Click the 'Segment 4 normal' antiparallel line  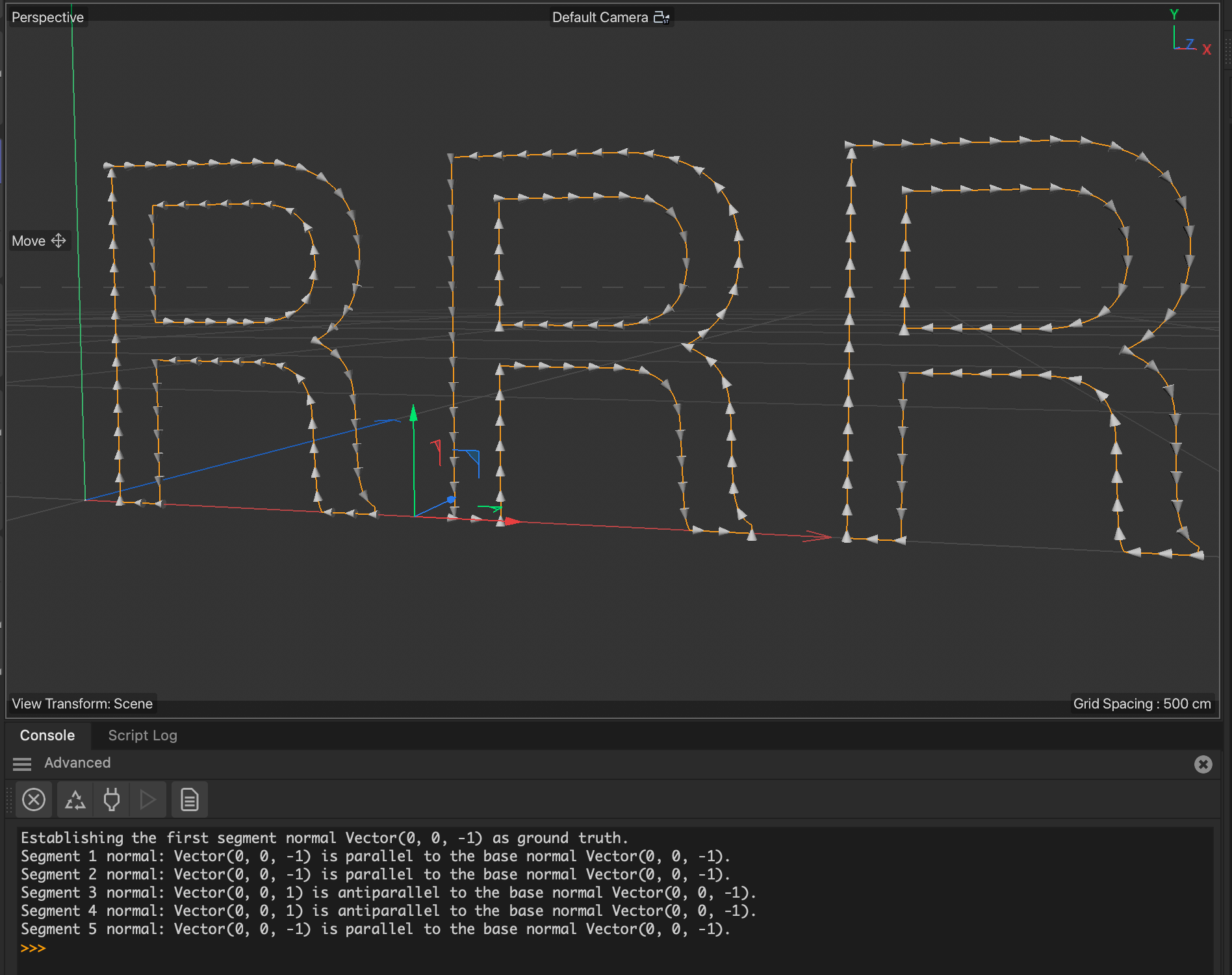point(389,911)
